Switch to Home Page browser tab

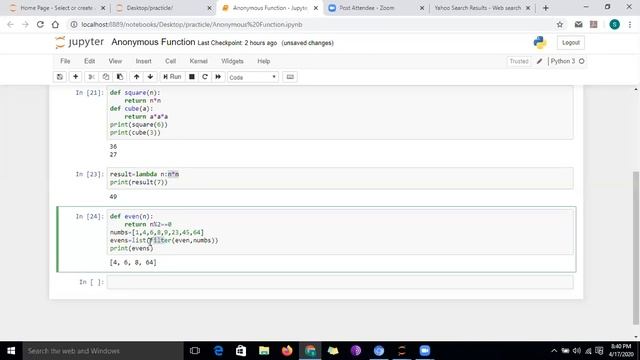56,8
